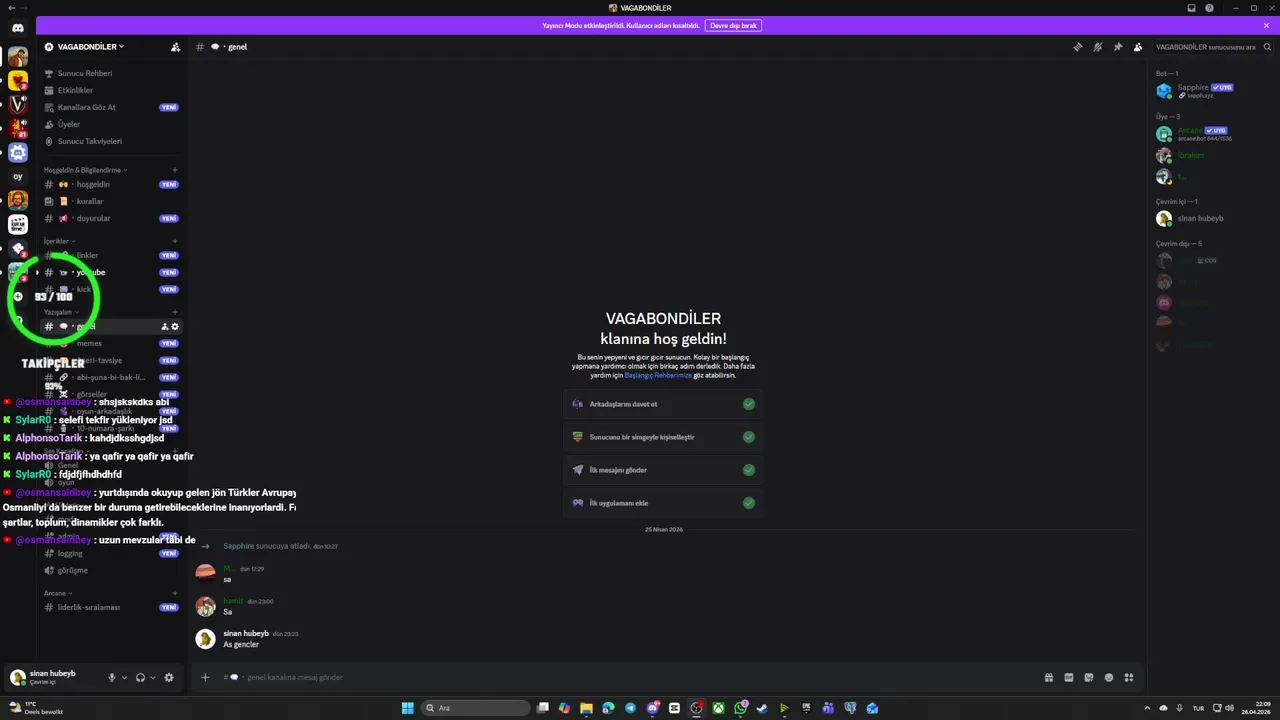
Task: Open Steam from the taskbar
Action: (x=762, y=708)
